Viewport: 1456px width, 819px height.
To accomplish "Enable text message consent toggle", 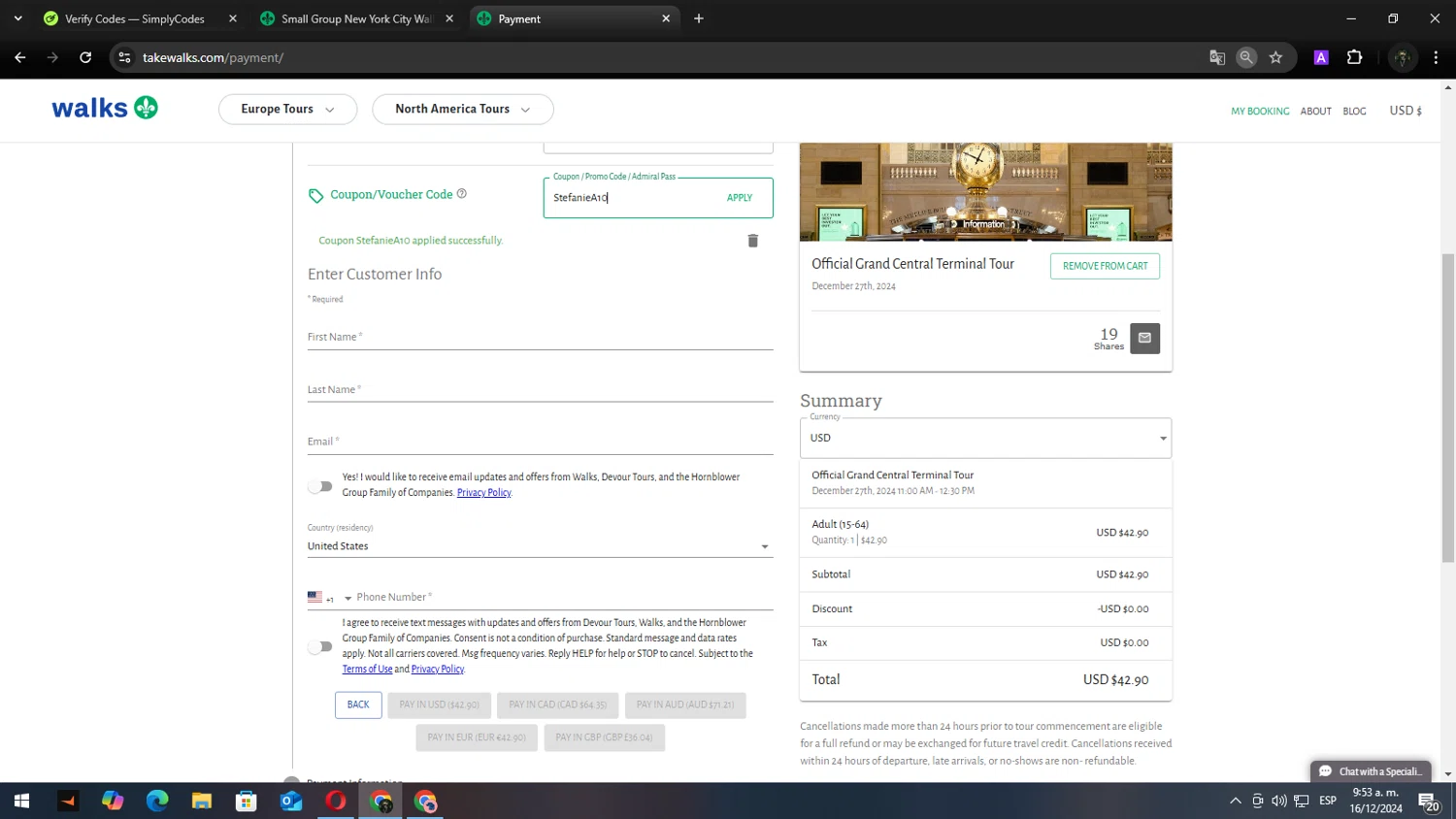I will coord(320,646).
